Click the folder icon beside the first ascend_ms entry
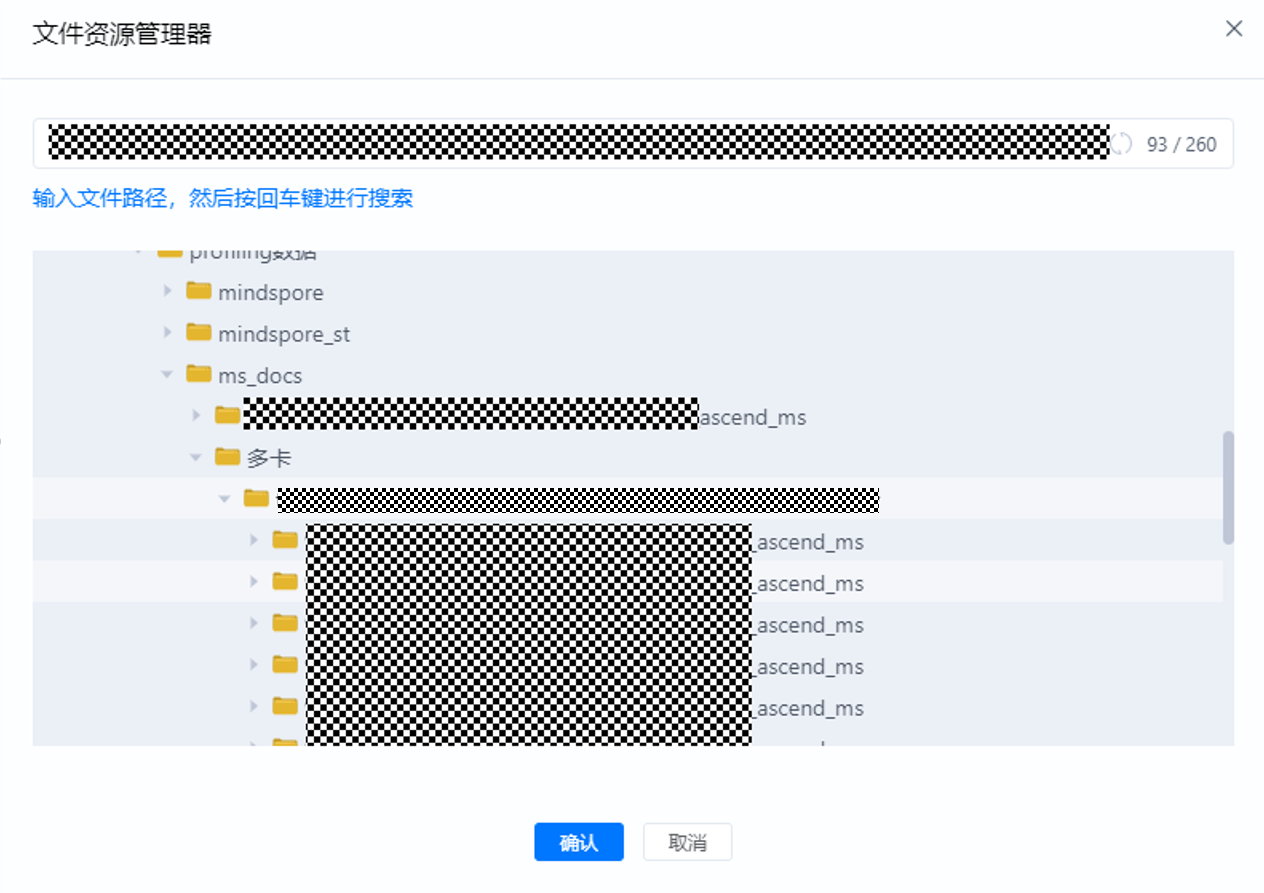The image size is (1264, 893). click(227, 415)
